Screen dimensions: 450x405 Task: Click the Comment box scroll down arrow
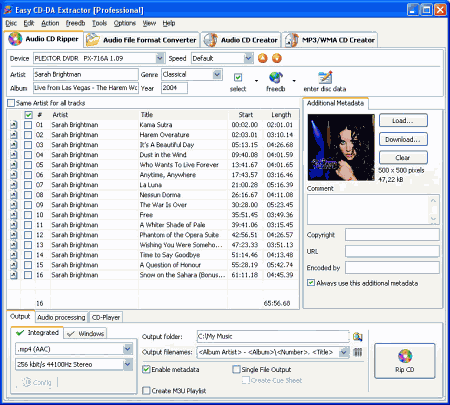pos(433,219)
